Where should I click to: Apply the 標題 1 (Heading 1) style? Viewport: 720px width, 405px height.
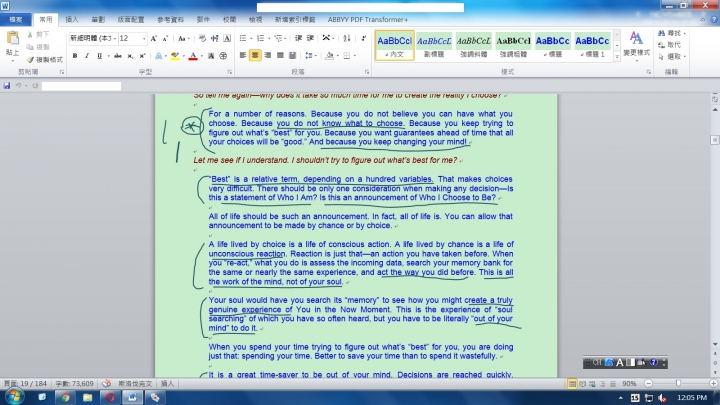(592, 45)
